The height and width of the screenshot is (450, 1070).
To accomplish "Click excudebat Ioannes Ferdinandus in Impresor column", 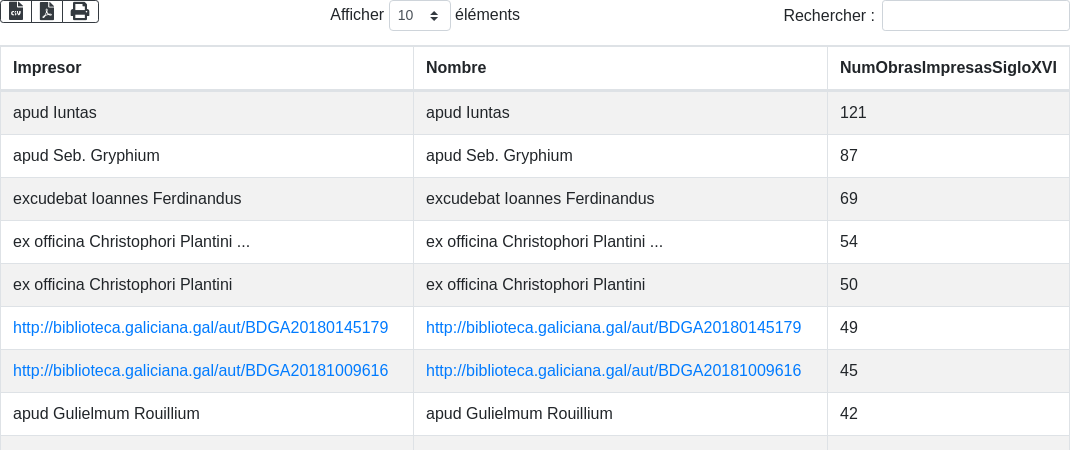I will (x=127, y=199).
